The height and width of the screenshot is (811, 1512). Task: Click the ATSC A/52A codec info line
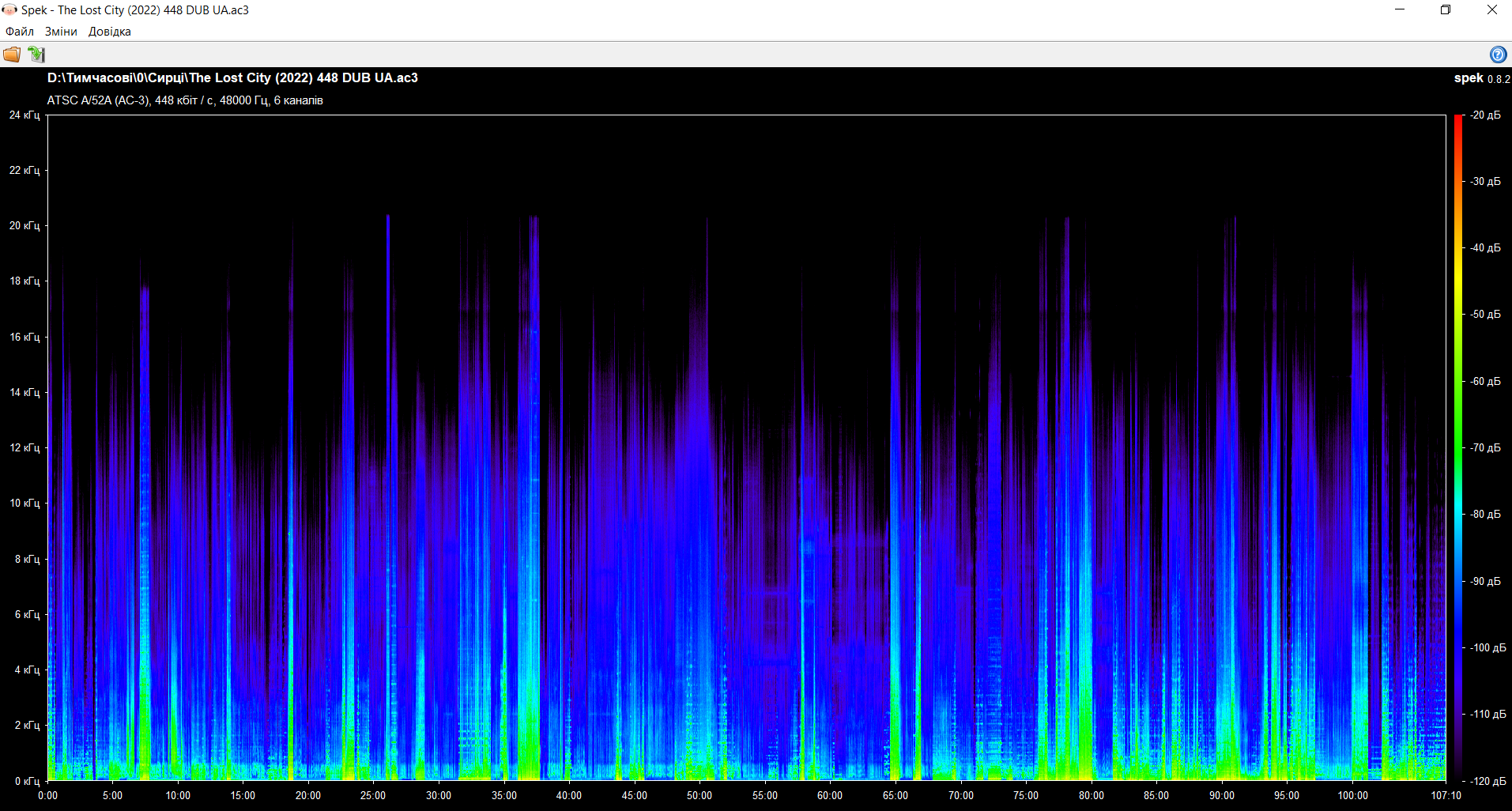pyautogui.click(x=185, y=100)
